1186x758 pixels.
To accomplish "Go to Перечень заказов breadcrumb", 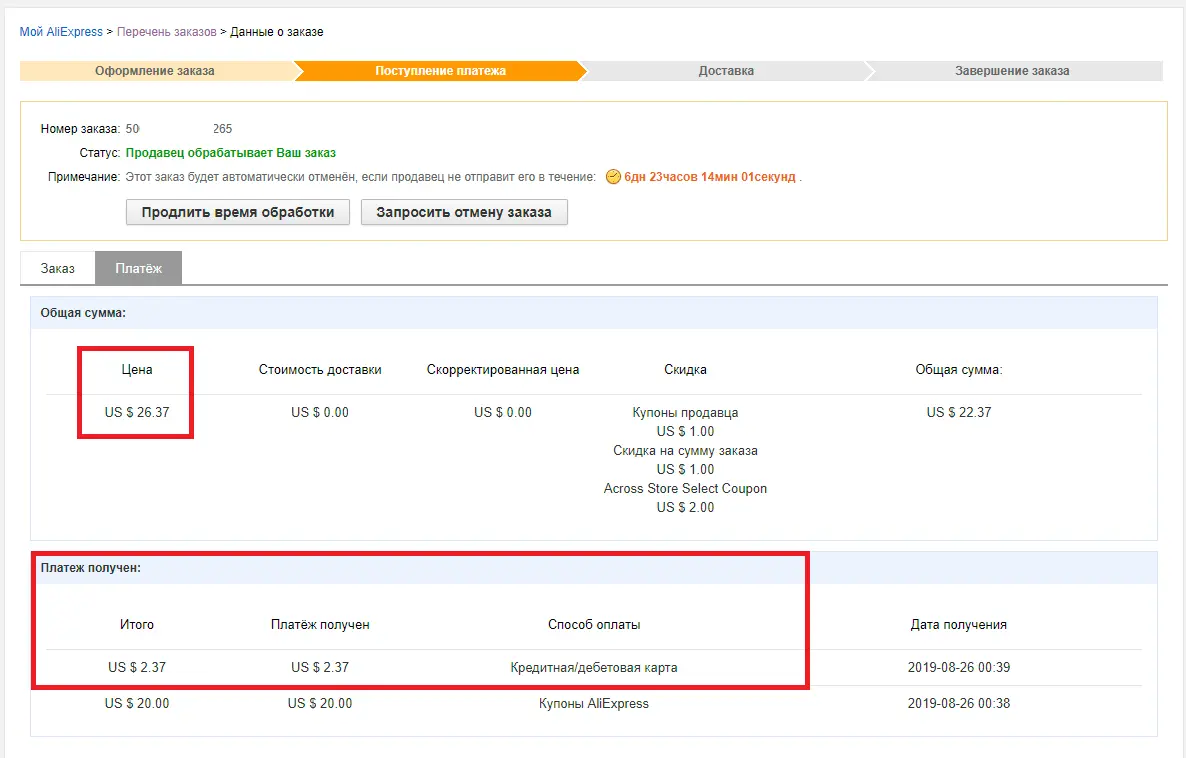I will point(166,32).
